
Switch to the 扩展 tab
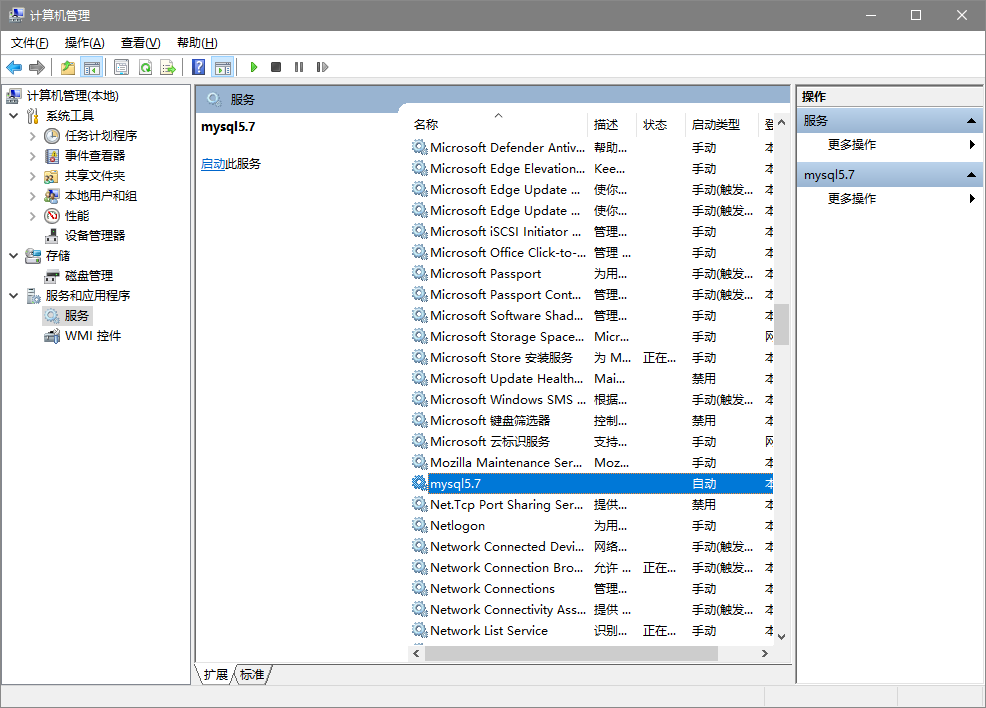click(x=216, y=675)
